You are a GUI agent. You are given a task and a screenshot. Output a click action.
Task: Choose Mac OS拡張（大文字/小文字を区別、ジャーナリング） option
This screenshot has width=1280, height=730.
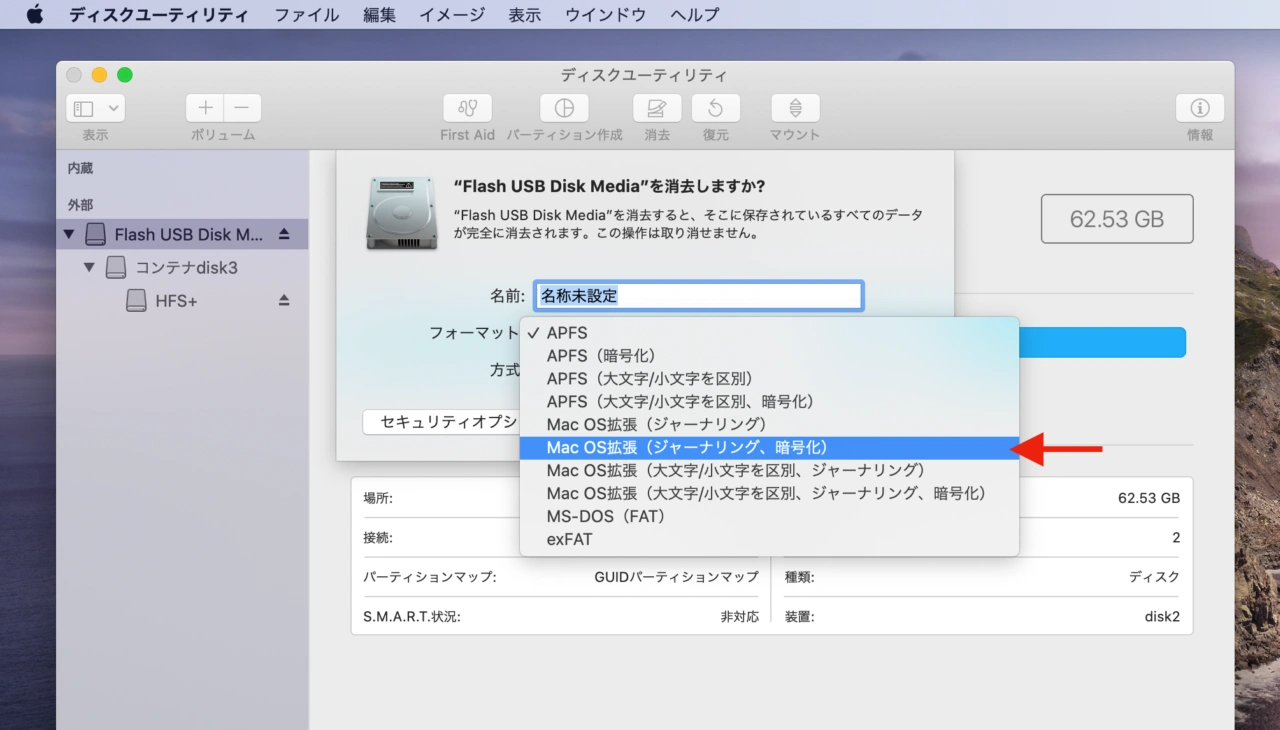coord(769,470)
